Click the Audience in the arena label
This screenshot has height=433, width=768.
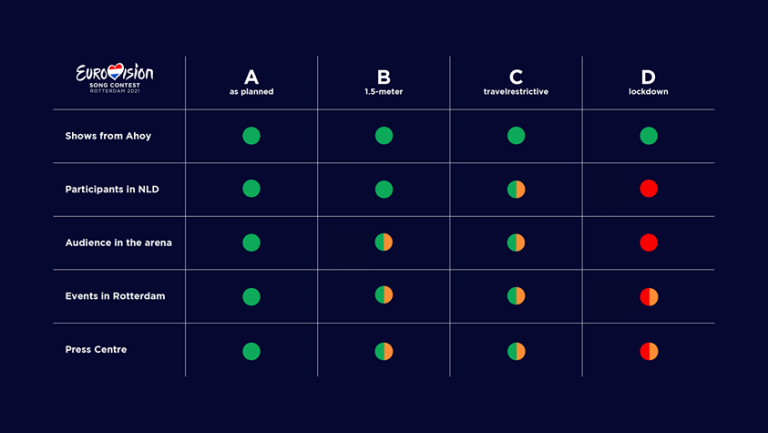coord(119,242)
